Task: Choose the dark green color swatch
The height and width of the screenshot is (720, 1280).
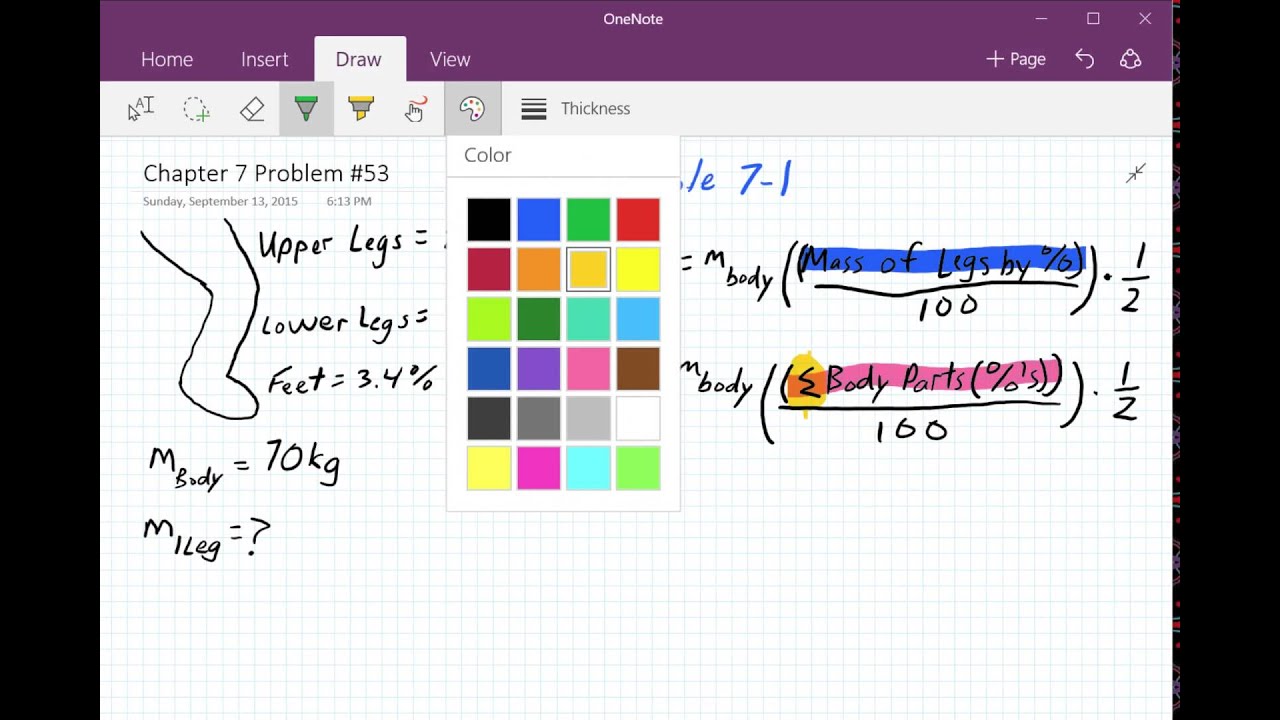Action: [539, 319]
